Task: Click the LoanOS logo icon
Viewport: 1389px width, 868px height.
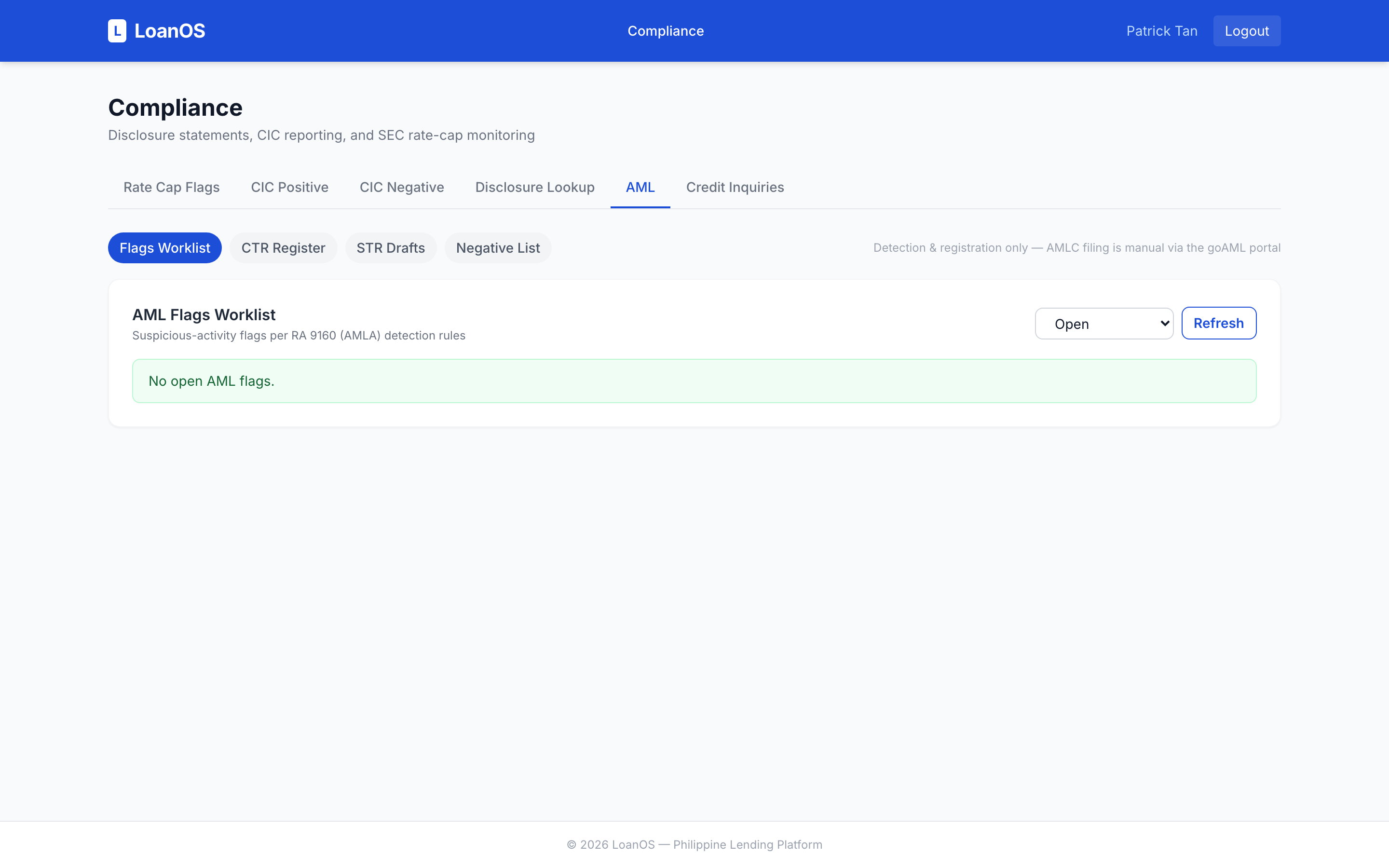Action: [x=117, y=31]
